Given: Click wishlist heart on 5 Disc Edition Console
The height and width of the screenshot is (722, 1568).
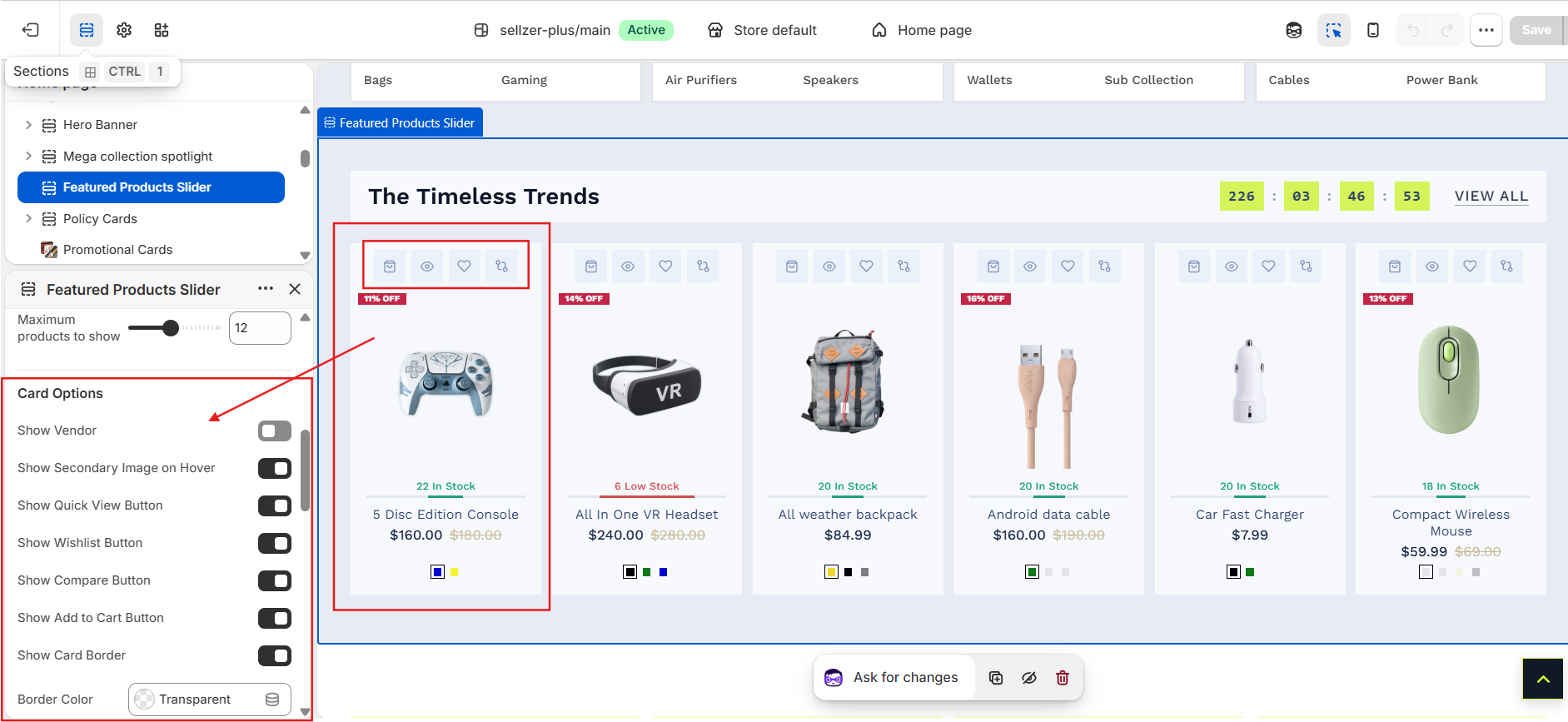Looking at the screenshot, I should 465,266.
